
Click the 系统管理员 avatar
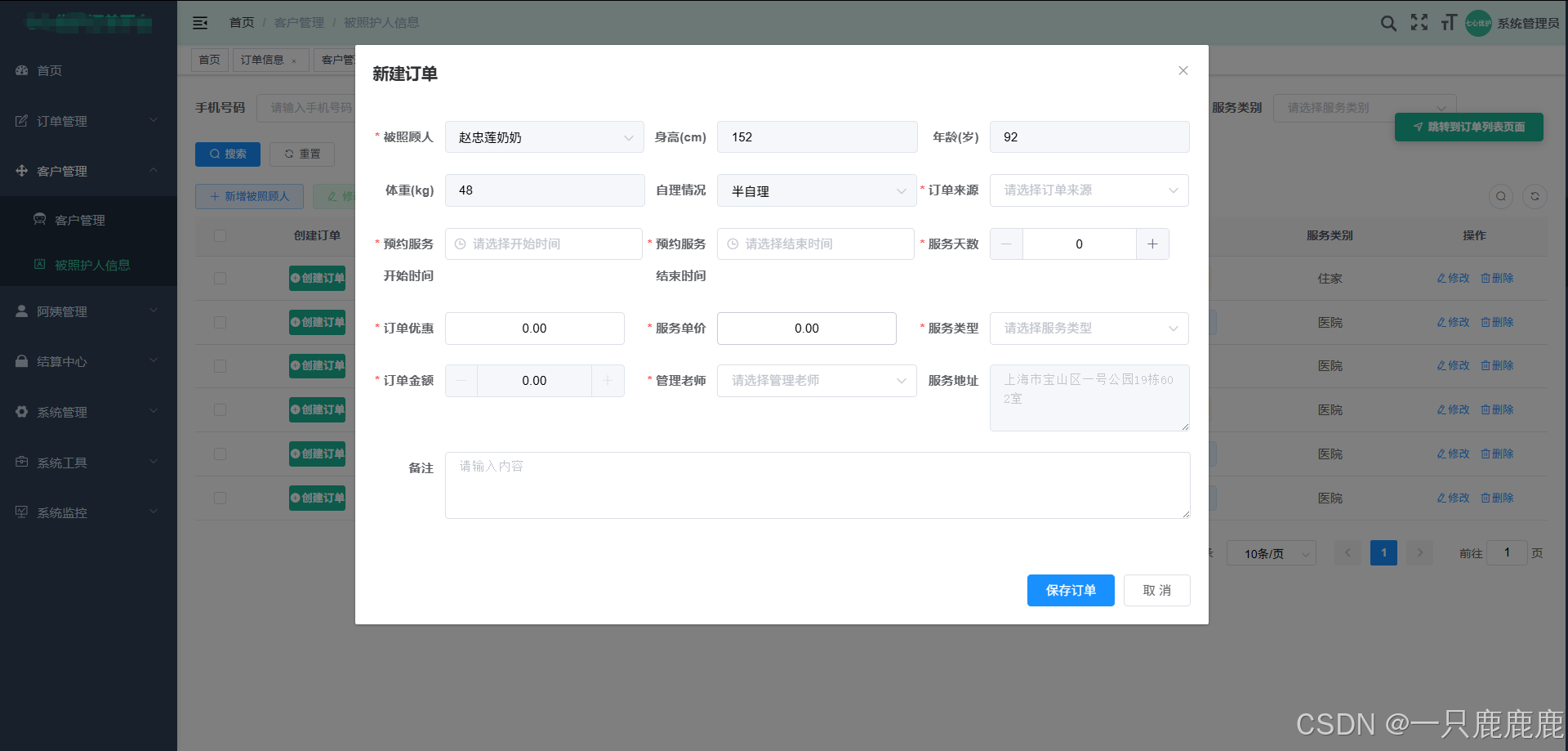(x=1478, y=23)
